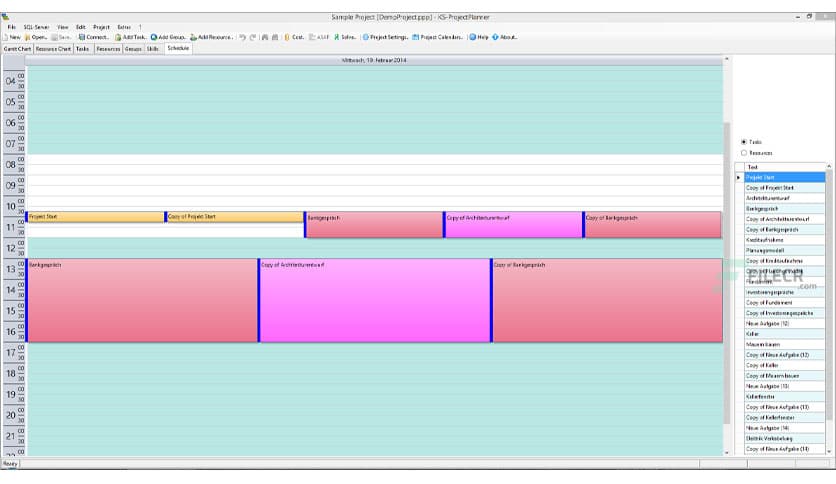Click the ASAP toolbar icon
Image resolution: width=836 pixels, height=484 pixels.
(312, 37)
